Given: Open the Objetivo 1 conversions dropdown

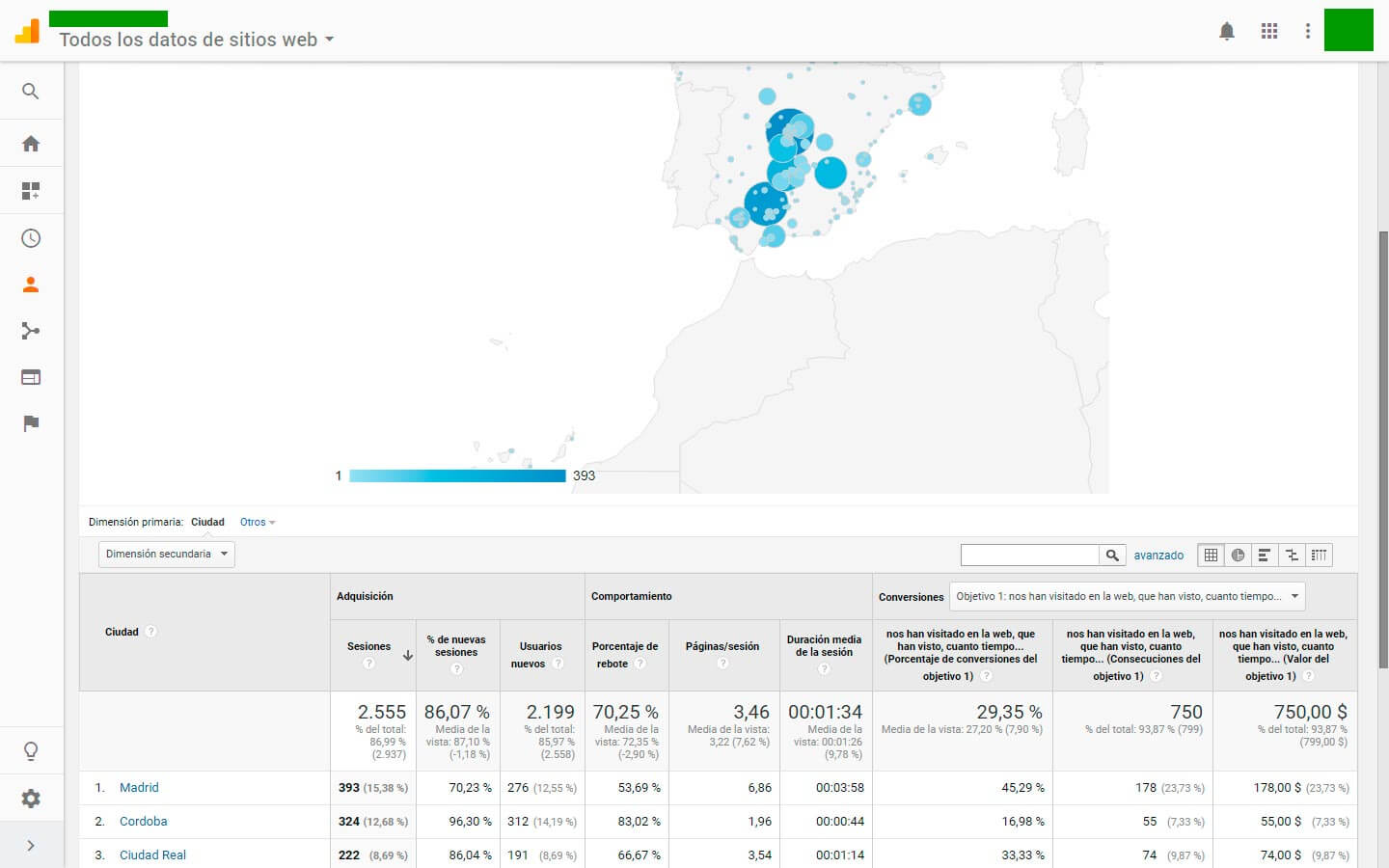Looking at the screenshot, I should click(x=1127, y=596).
